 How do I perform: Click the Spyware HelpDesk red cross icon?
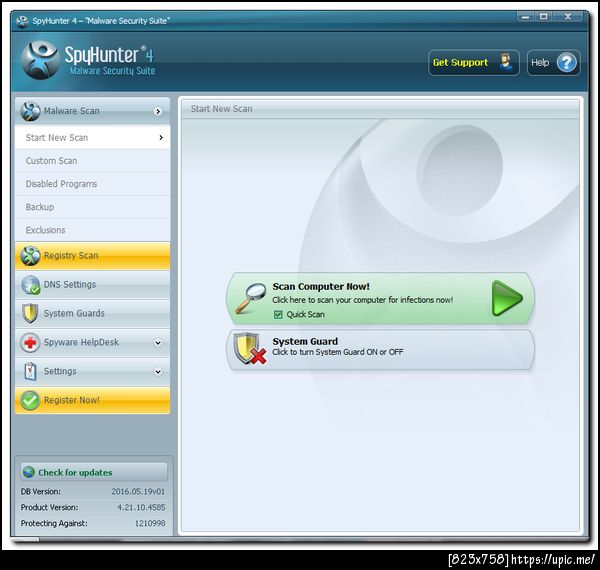coord(30,342)
